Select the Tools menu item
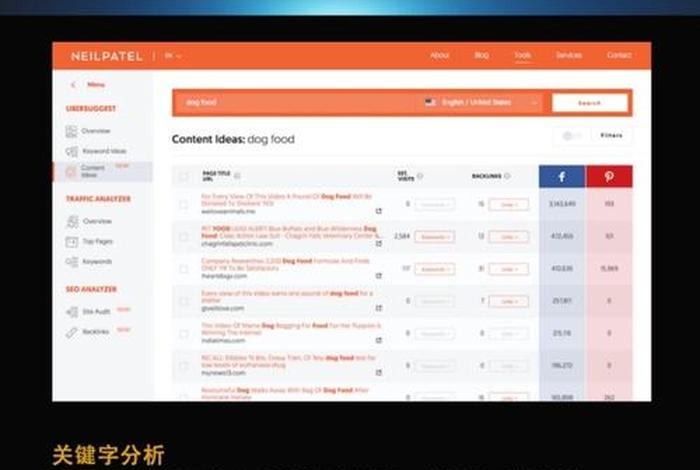This screenshot has height=470, width=700. coord(522,55)
